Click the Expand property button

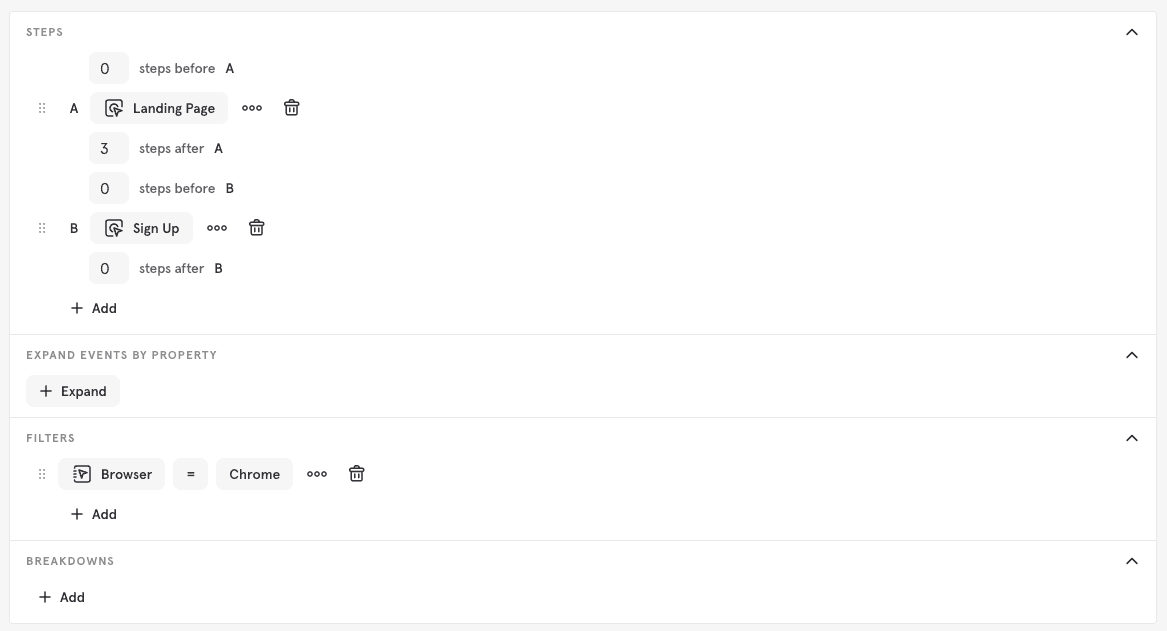[x=72, y=391]
